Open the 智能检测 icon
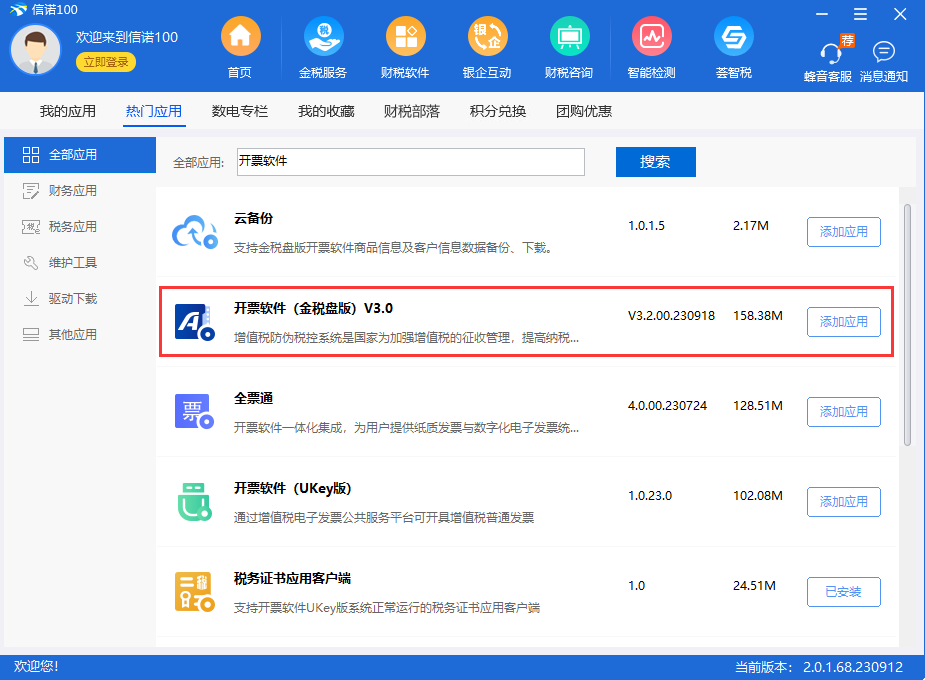The width and height of the screenshot is (925, 680). pyautogui.click(x=651, y=37)
